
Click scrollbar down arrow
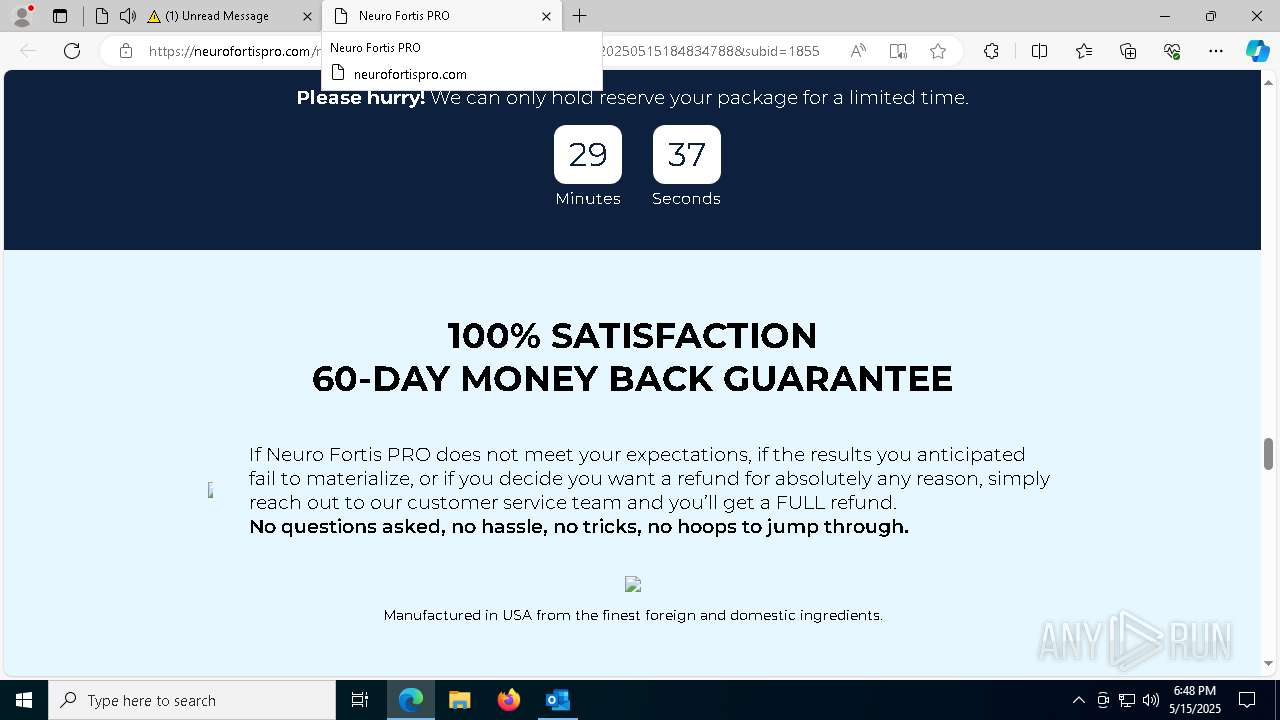[x=1268, y=663]
